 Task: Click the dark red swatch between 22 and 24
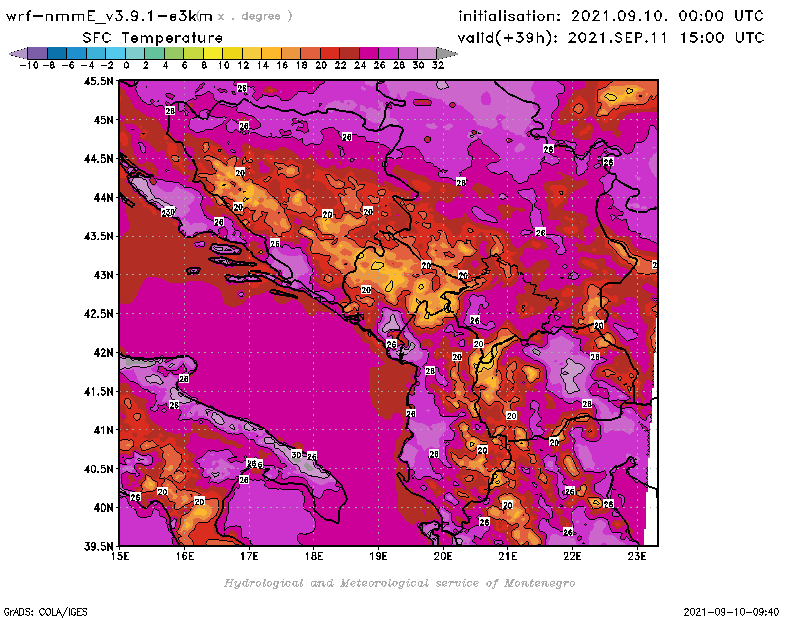click(349, 53)
